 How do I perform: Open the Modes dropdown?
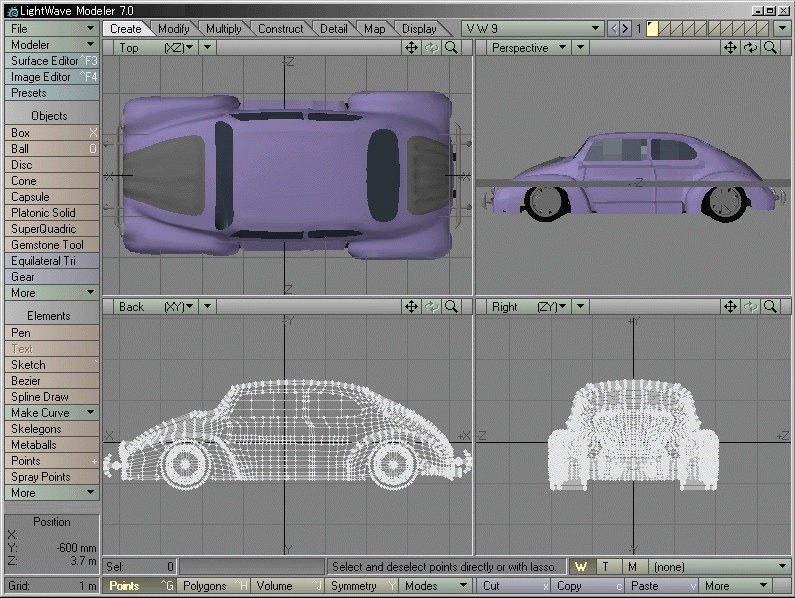pyautogui.click(x=436, y=586)
